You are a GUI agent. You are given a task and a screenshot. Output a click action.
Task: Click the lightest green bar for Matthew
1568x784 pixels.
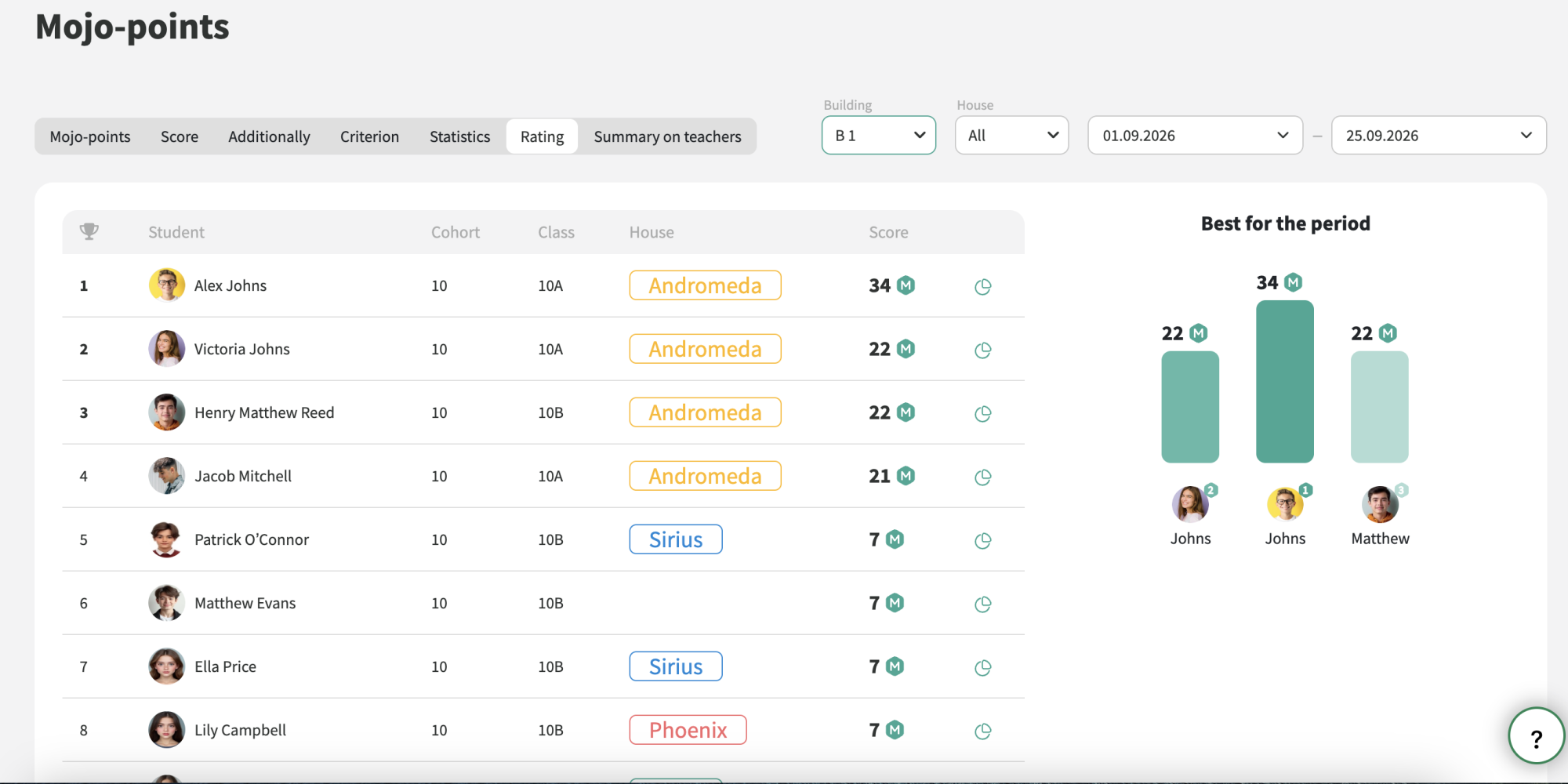(x=1379, y=407)
